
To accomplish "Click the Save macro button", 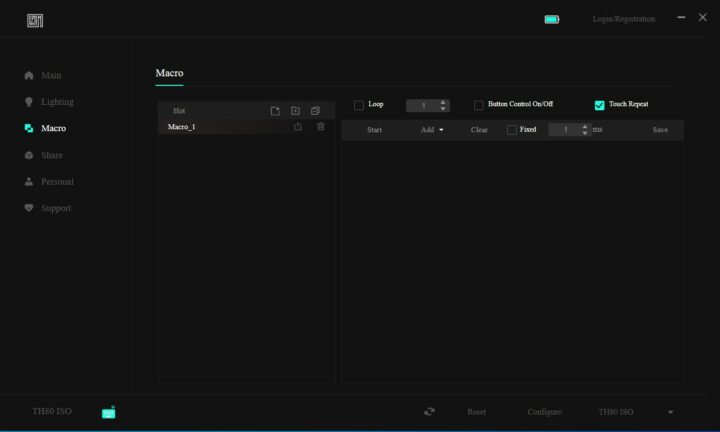I will tap(660, 130).
